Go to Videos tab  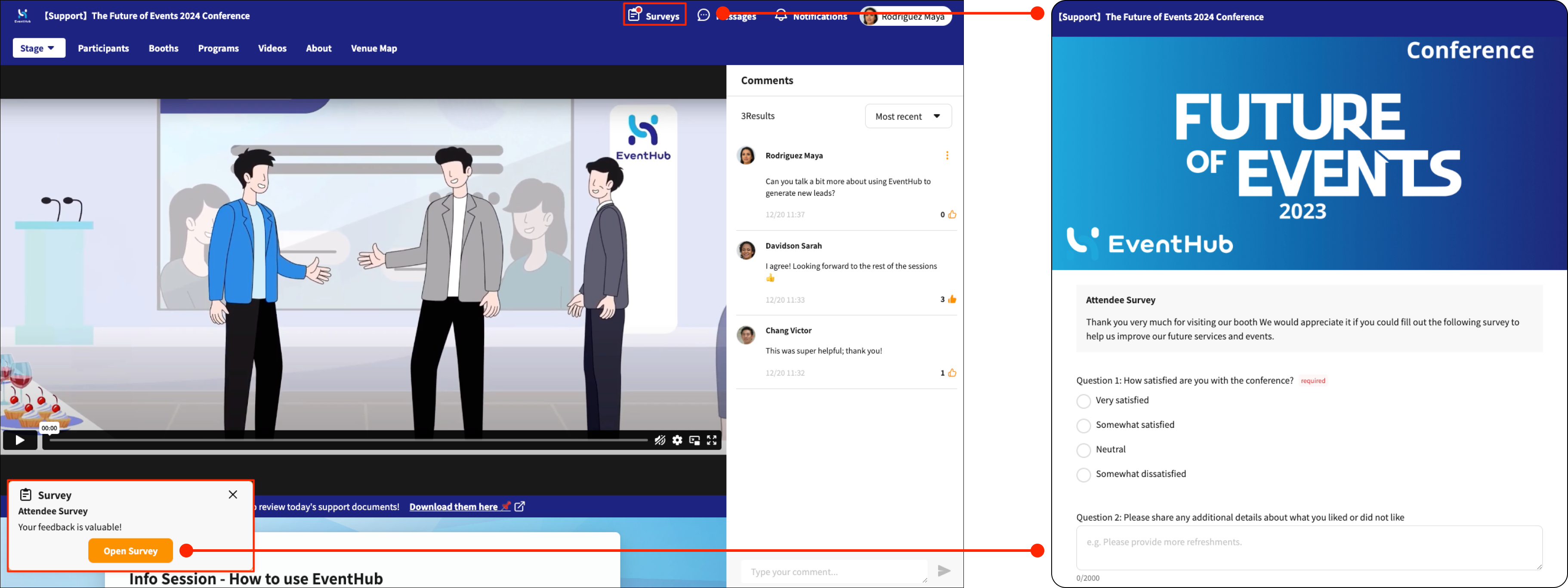(x=272, y=48)
